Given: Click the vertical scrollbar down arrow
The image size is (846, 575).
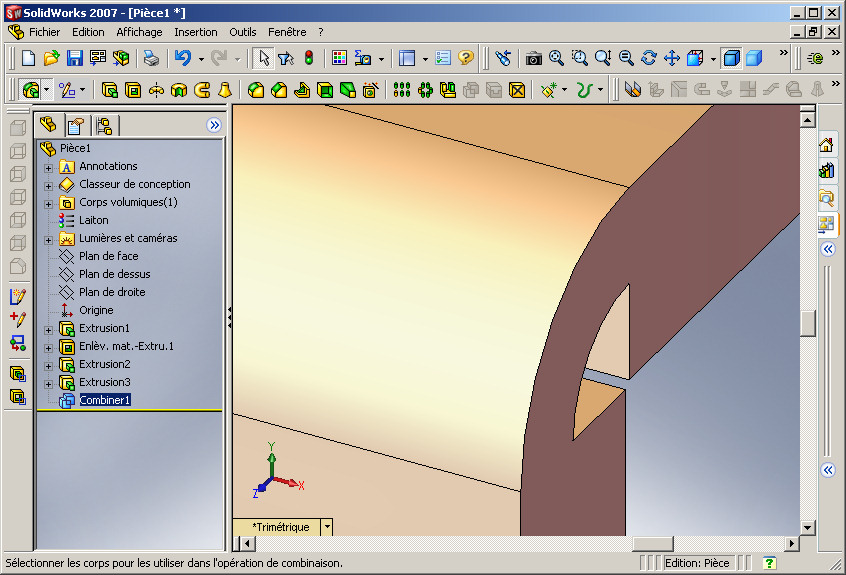Looking at the screenshot, I should [x=808, y=528].
